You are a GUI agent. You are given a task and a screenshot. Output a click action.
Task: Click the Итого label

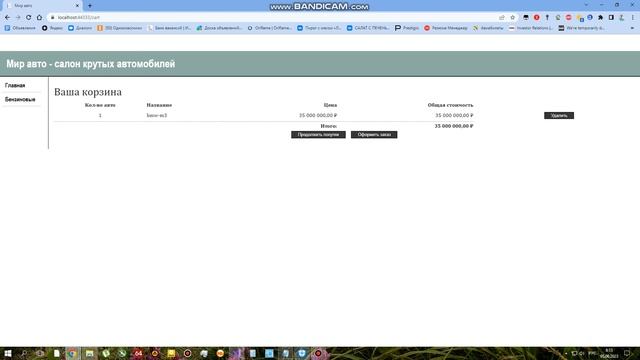pyautogui.click(x=329, y=126)
